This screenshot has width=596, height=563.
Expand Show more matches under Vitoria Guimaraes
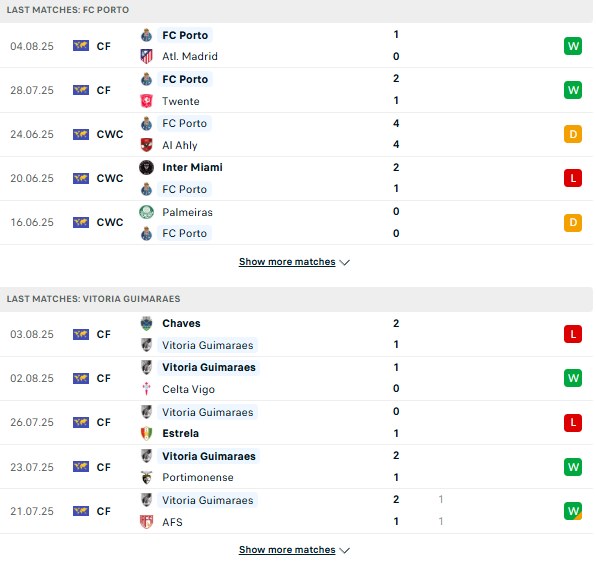click(x=287, y=550)
